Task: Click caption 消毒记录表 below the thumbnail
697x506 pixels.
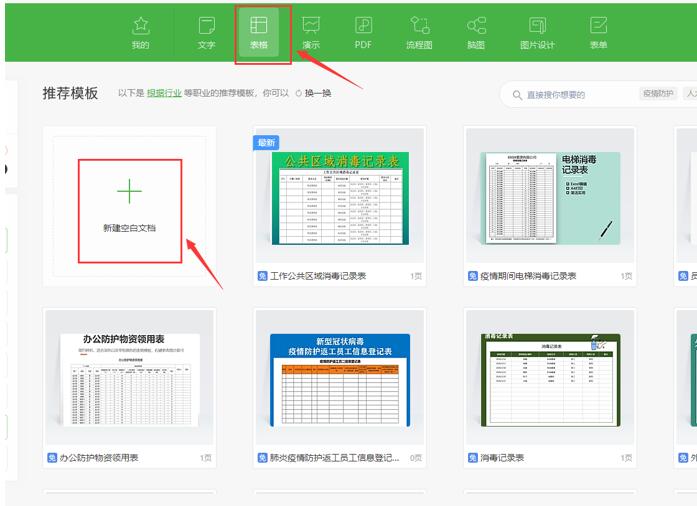Action: click(x=502, y=458)
